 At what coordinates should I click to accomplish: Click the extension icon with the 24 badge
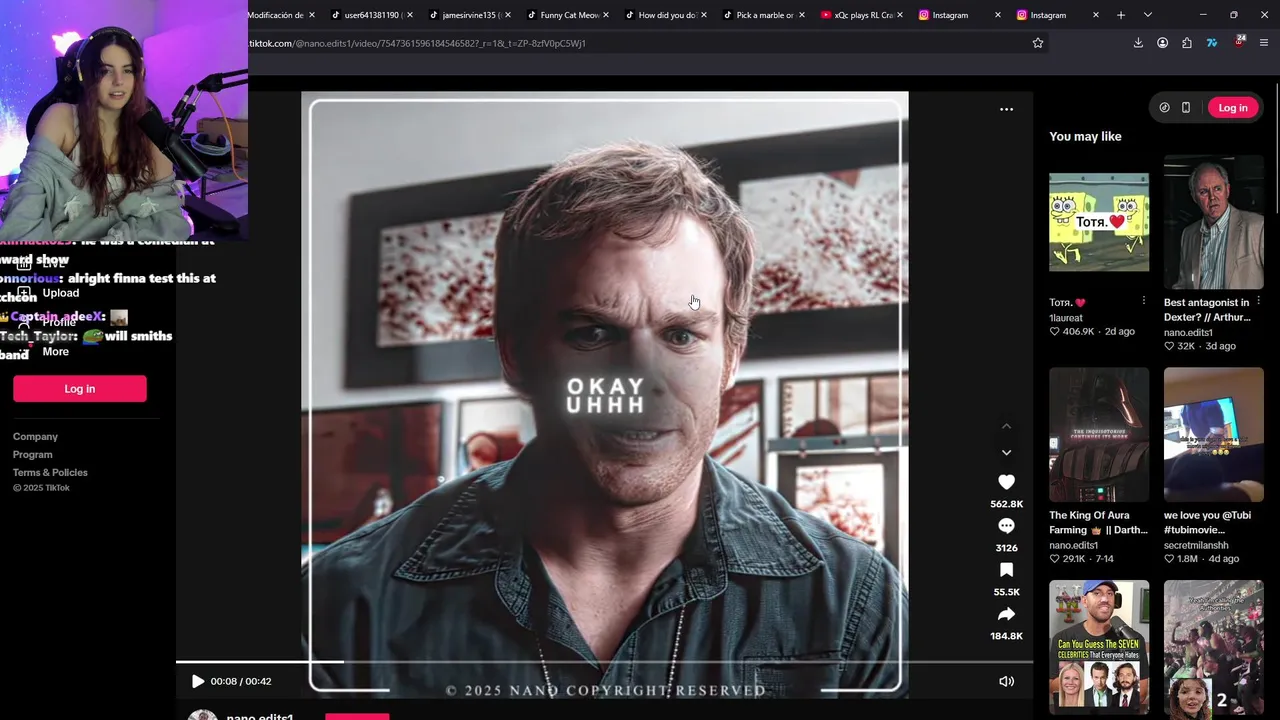point(1239,42)
